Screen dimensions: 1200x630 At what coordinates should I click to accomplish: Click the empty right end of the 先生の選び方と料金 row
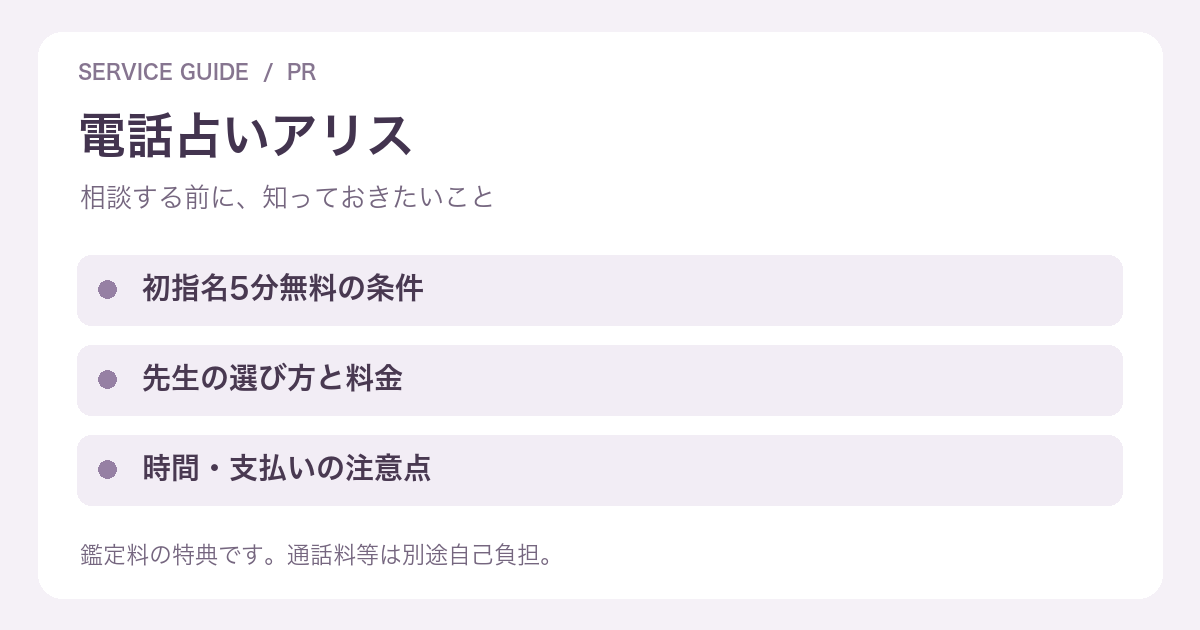(x=1050, y=380)
